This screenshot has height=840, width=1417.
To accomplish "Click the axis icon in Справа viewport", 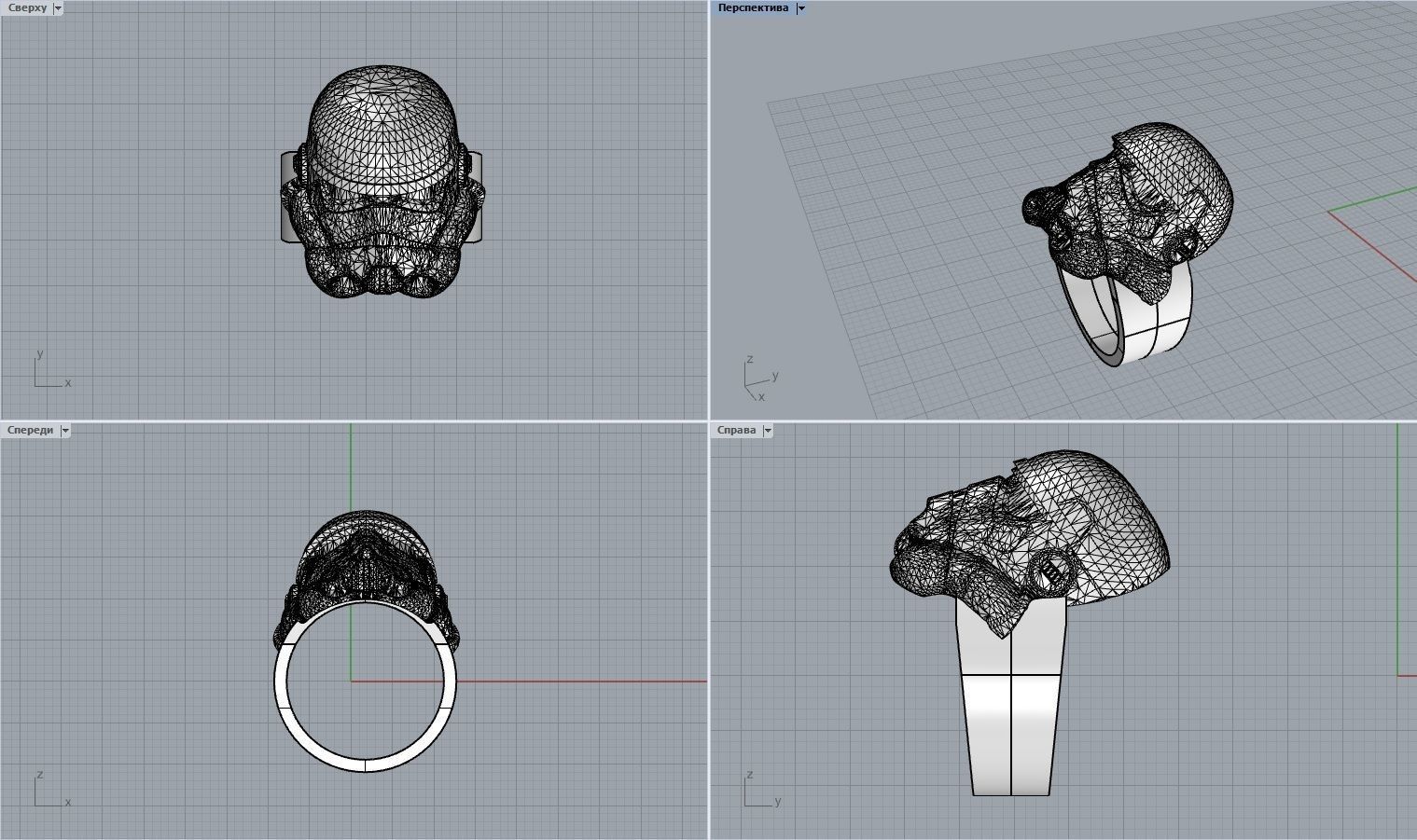I will tap(762, 789).
